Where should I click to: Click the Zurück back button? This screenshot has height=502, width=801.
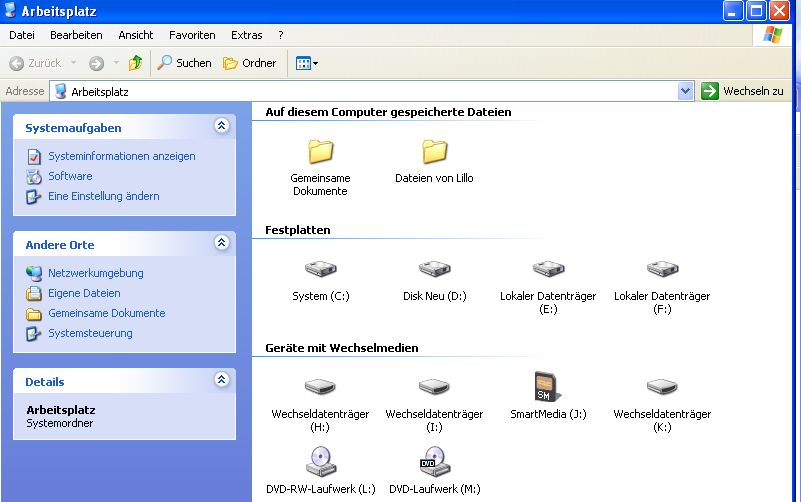pyautogui.click(x=35, y=63)
